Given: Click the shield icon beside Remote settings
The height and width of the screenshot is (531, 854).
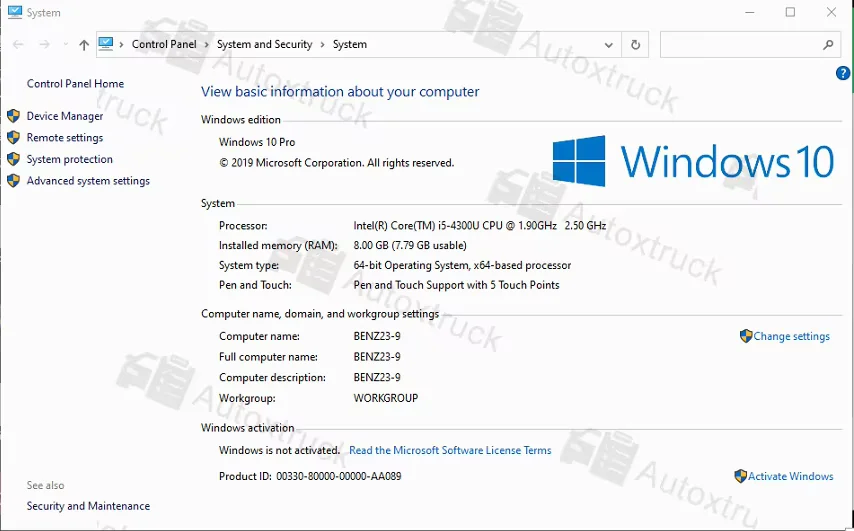Looking at the screenshot, I should coord(14,138).
